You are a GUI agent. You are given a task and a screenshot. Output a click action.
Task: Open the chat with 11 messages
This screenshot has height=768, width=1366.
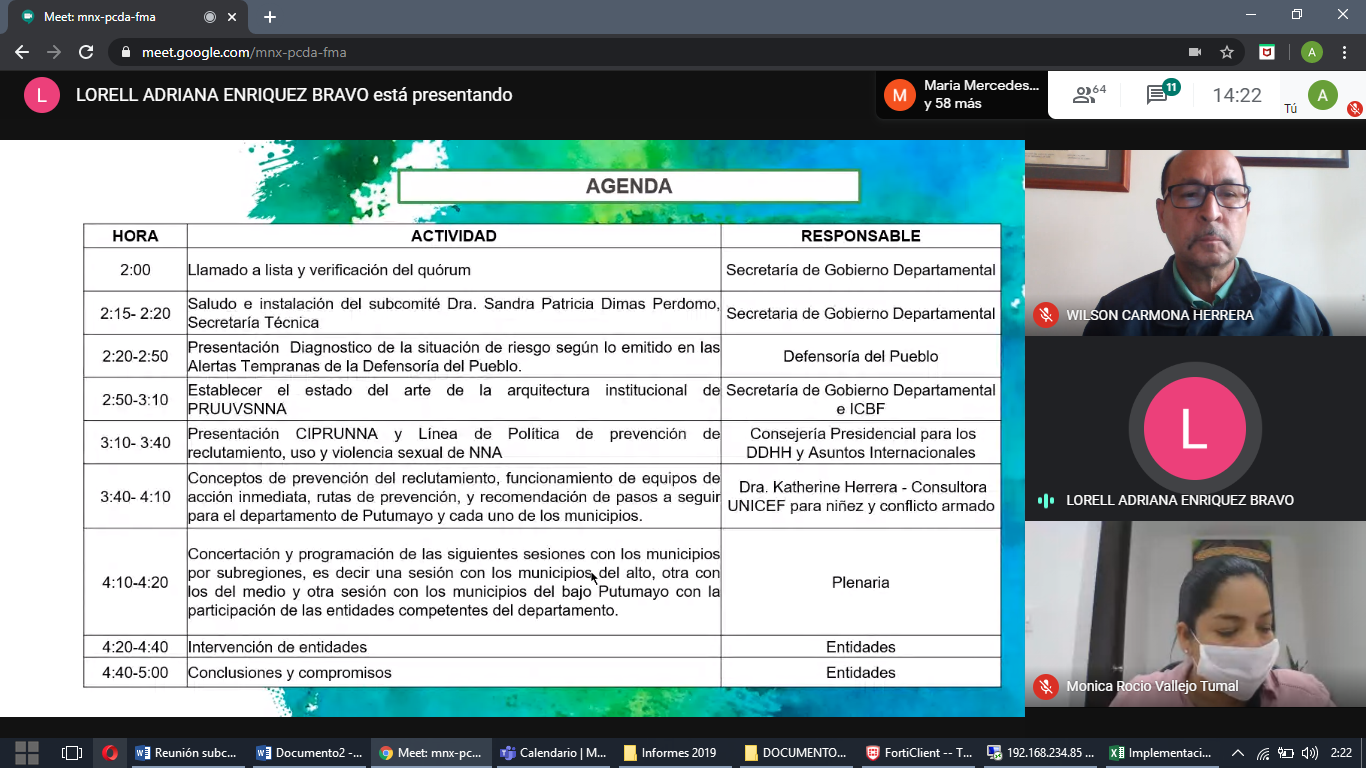[1160, 94]
